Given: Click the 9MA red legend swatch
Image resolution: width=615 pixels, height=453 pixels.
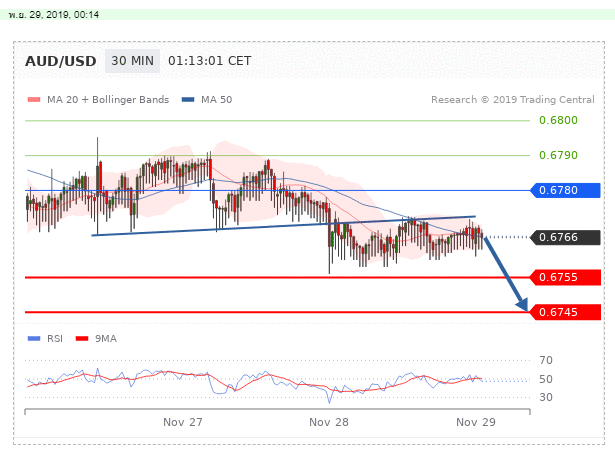Looking at the screenshot, I should (82, 338).
